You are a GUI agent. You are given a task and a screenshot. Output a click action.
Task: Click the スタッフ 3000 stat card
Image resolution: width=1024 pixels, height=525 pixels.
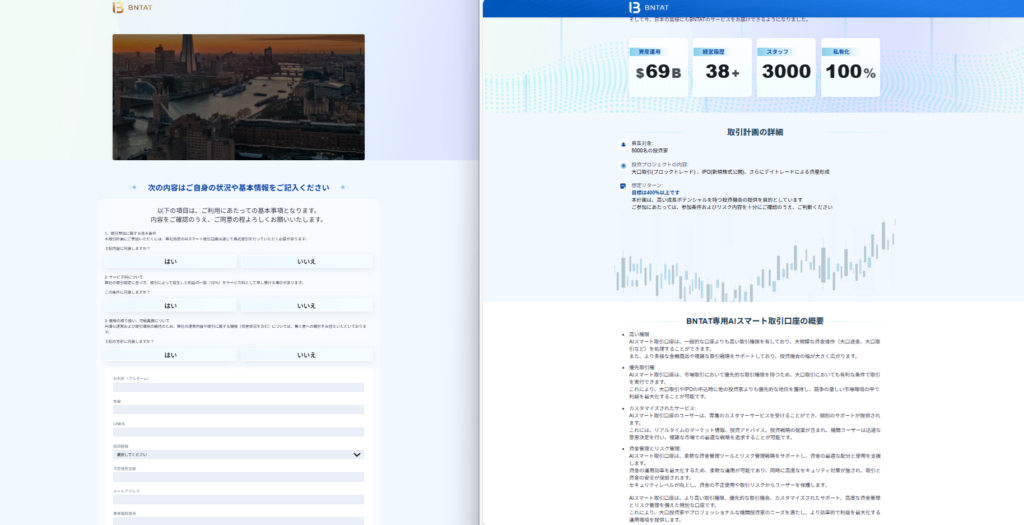[x=786, y=68]
